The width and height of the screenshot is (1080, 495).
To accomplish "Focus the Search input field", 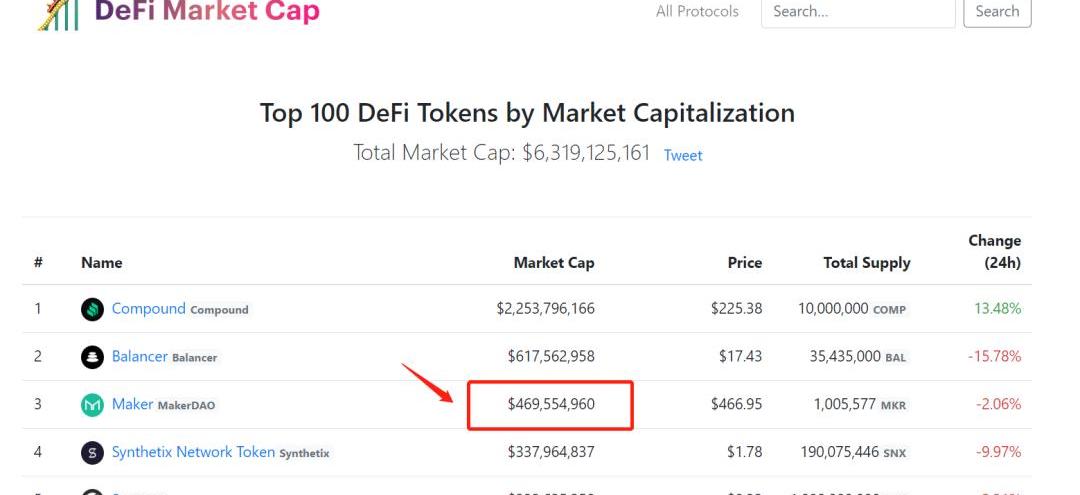I will (x=857, y=12).
